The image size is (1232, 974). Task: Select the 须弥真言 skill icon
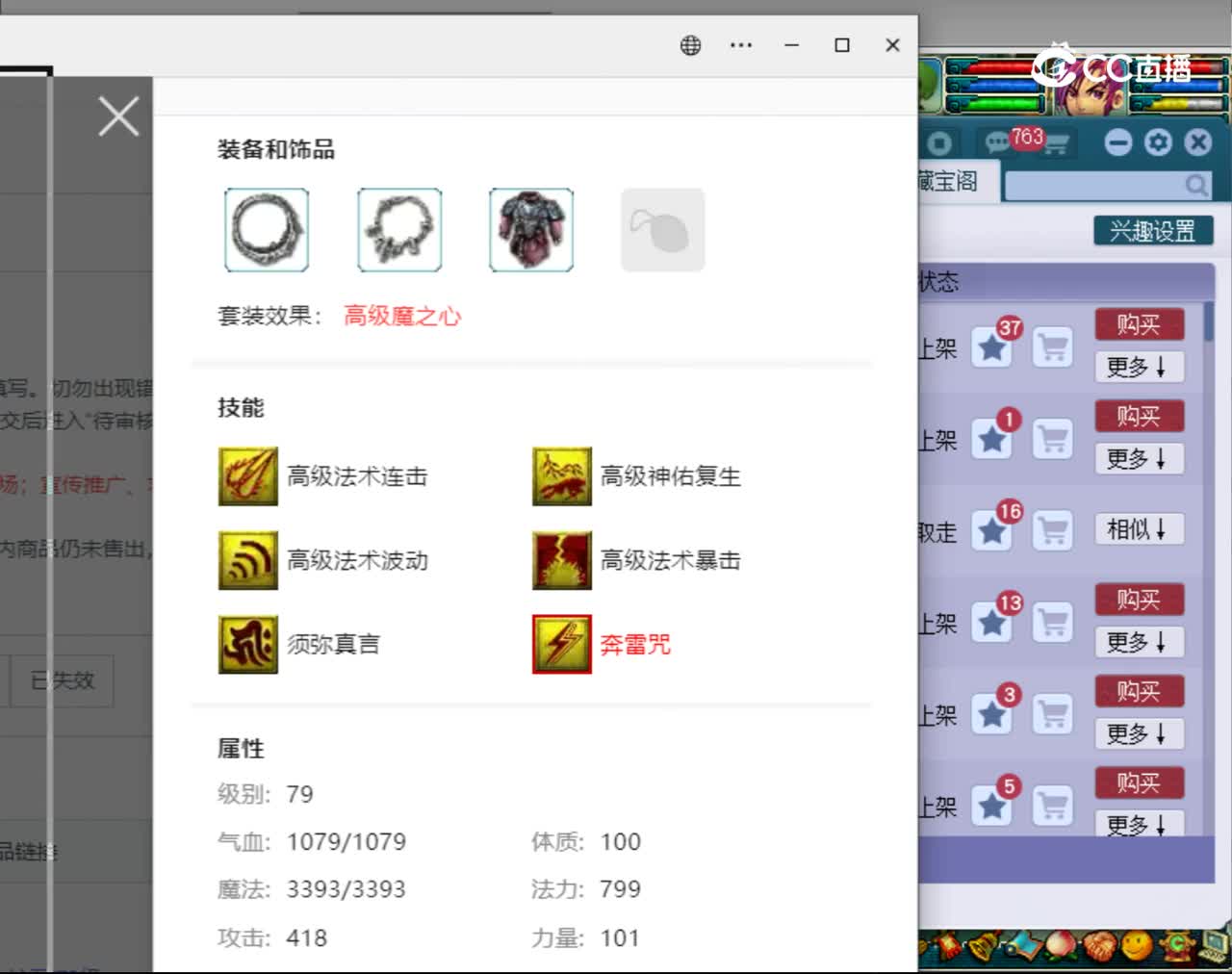coord(248,644)
